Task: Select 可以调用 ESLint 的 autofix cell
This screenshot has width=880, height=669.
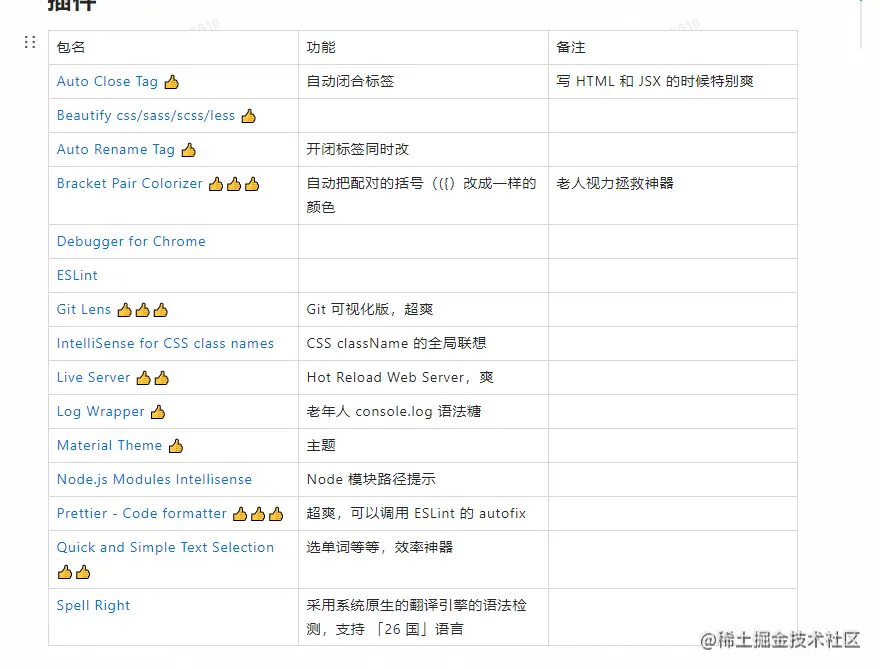Action: tap(423, 514)
